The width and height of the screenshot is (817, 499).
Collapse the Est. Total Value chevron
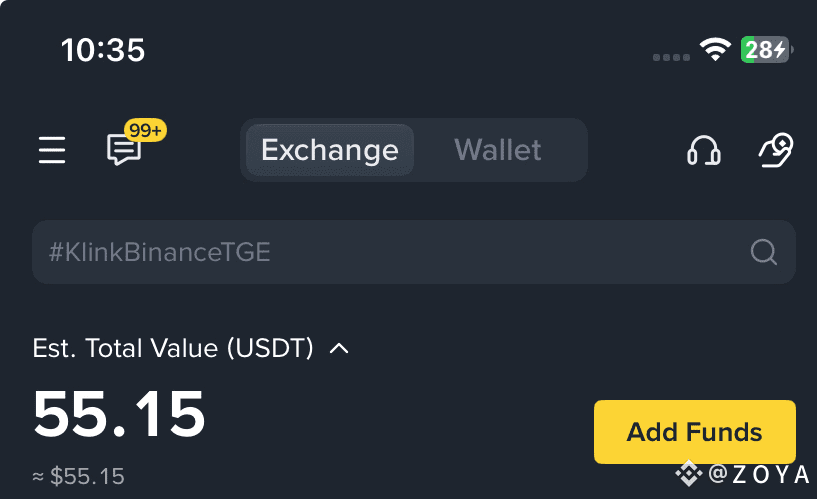click(339, 349)
